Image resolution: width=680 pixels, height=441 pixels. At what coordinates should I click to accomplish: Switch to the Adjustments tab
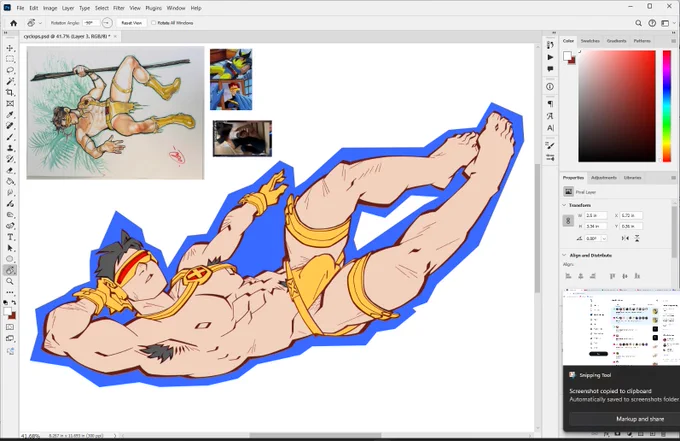604,178
